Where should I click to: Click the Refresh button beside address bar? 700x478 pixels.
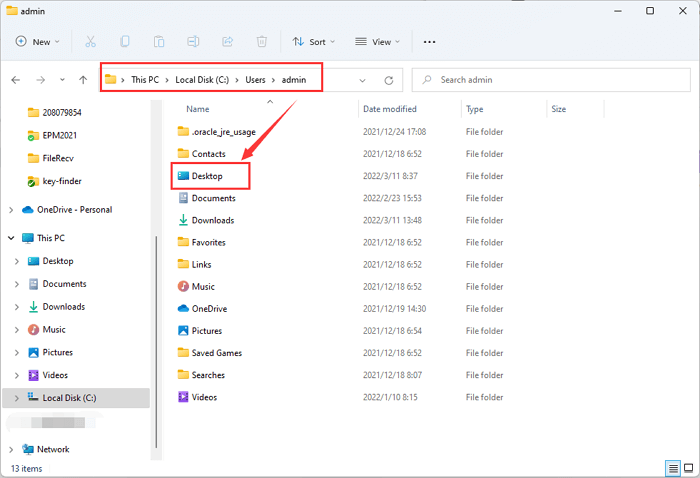pyautogui.click(x=388, y=80)
